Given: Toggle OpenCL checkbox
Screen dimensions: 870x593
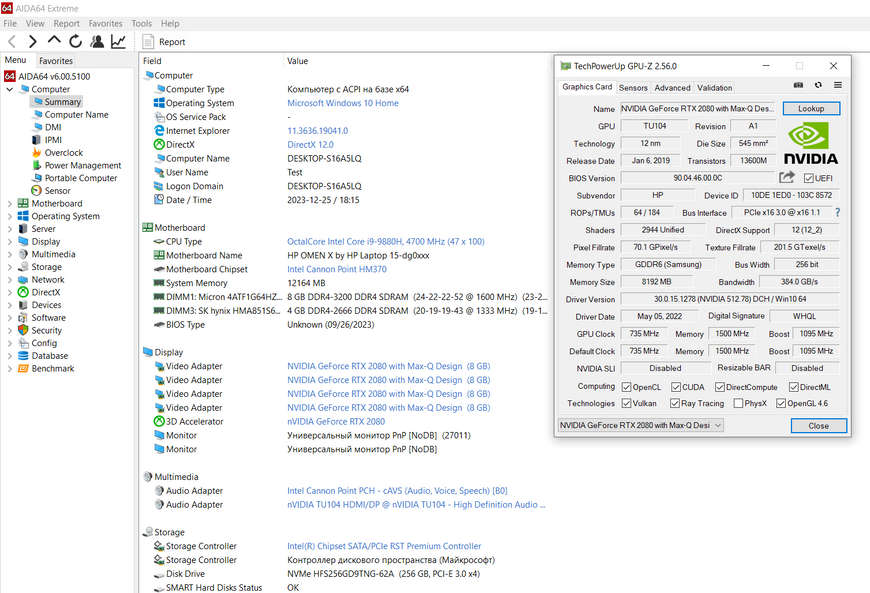Looking at the screenshot, I should (626, 387).
